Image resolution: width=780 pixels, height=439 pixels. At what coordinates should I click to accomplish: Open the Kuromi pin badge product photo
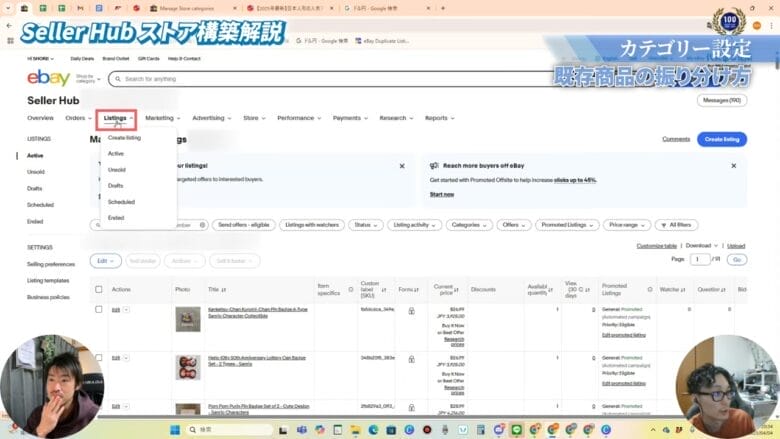(188, 319)
